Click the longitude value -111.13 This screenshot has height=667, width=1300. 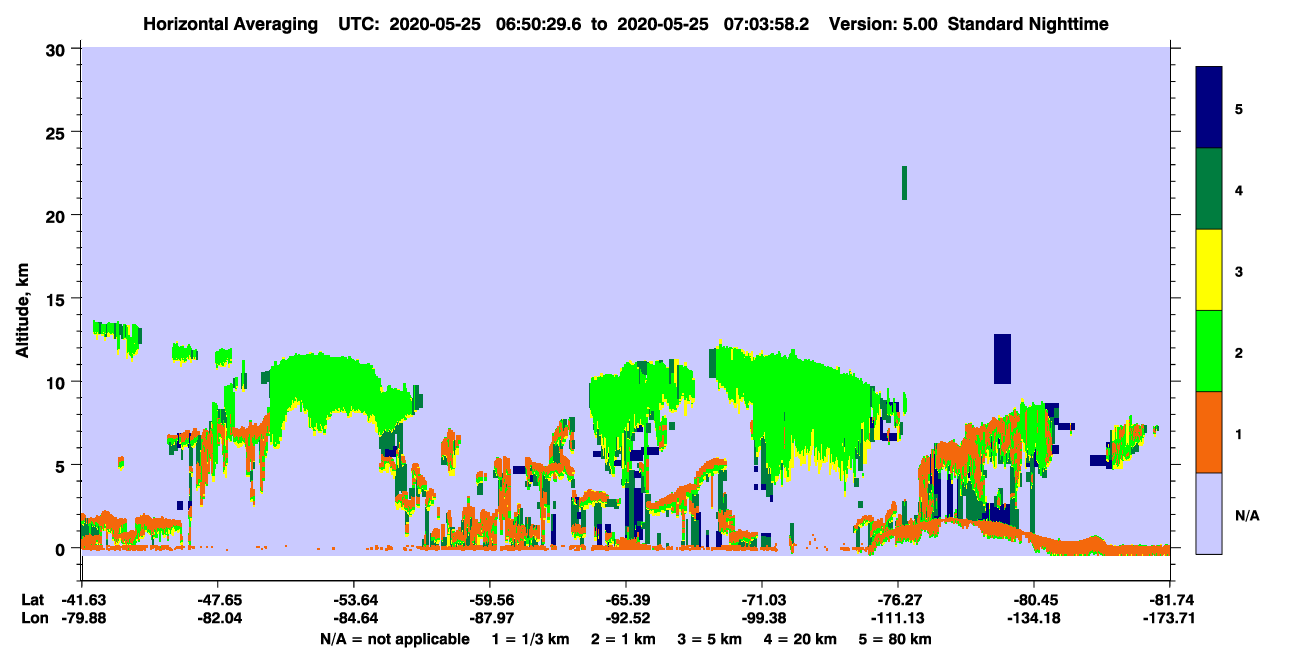pos(898,618)
